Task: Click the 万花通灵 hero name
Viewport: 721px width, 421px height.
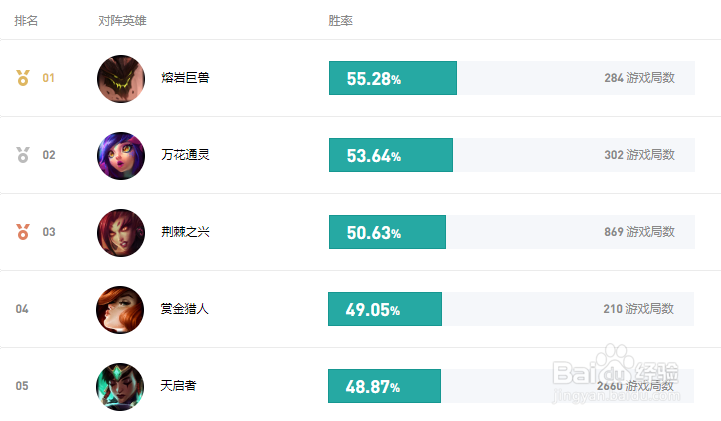Action: pyautogui.click(x=185, y=155)
